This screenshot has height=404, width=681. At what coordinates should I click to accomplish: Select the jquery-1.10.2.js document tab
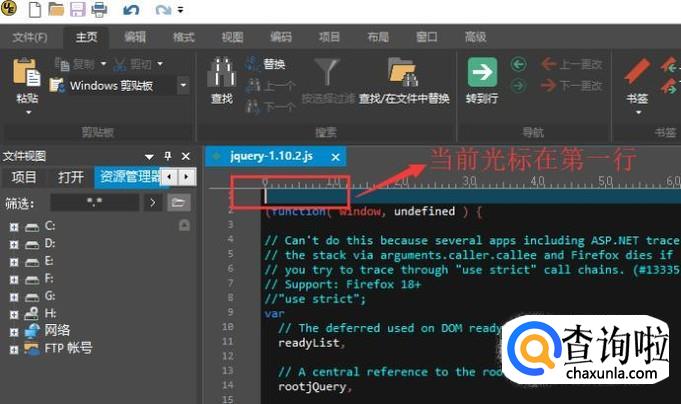tap(270, 156)
